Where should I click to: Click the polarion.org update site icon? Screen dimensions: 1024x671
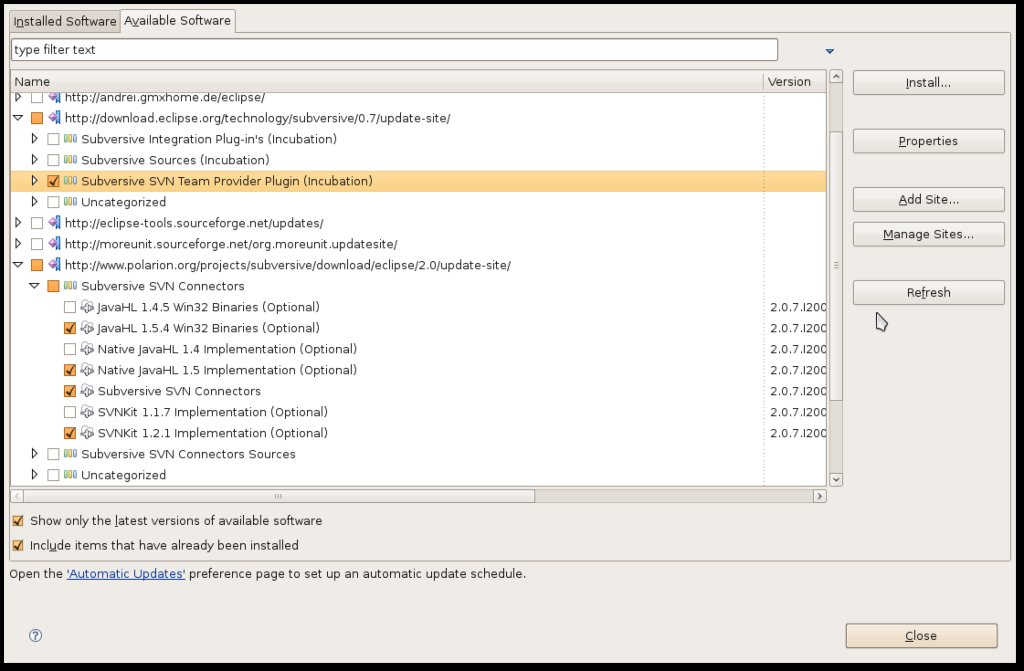point(54,265)
